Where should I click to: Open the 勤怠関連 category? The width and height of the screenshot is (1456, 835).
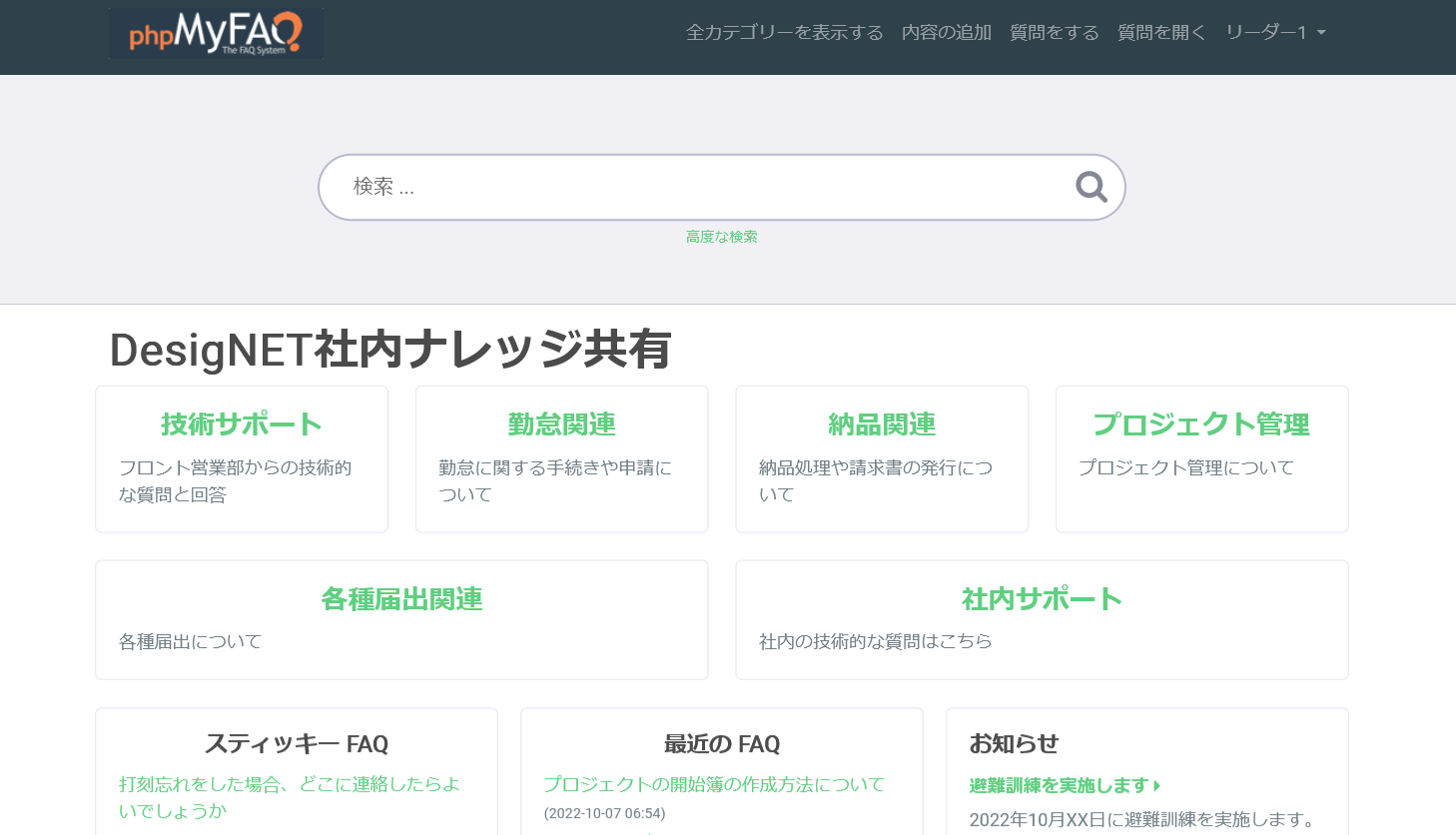tap(561, 423)
